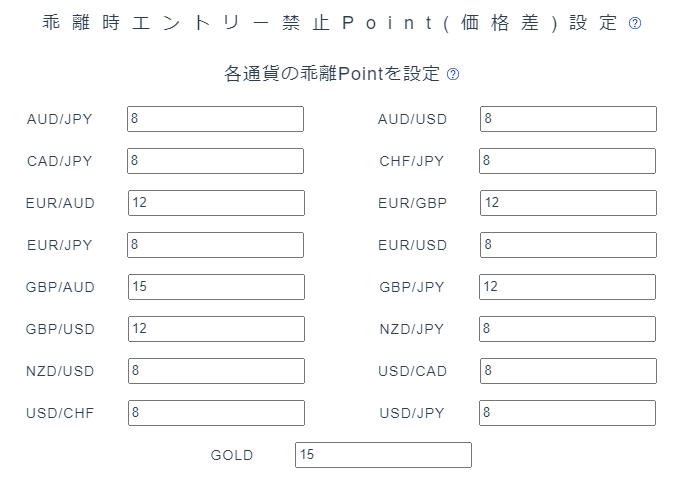Open help icon next to 各通貨の乖離Pointを設定
Viewport: 692px width, 487px height.
click(x=453, y=74)
